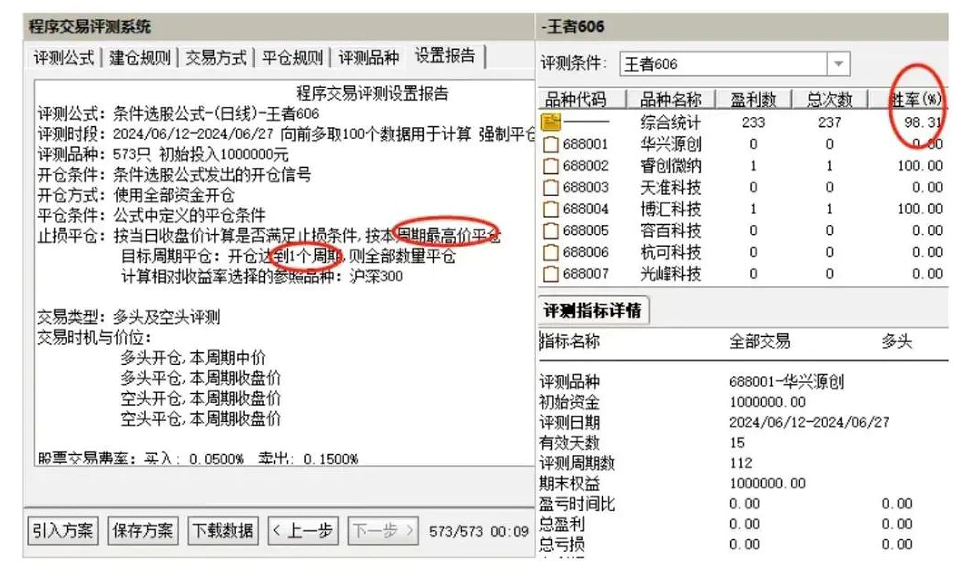Open the 建仓规则 tab
The width and height of the screenshot is (965, 586).
pos(141,57)
